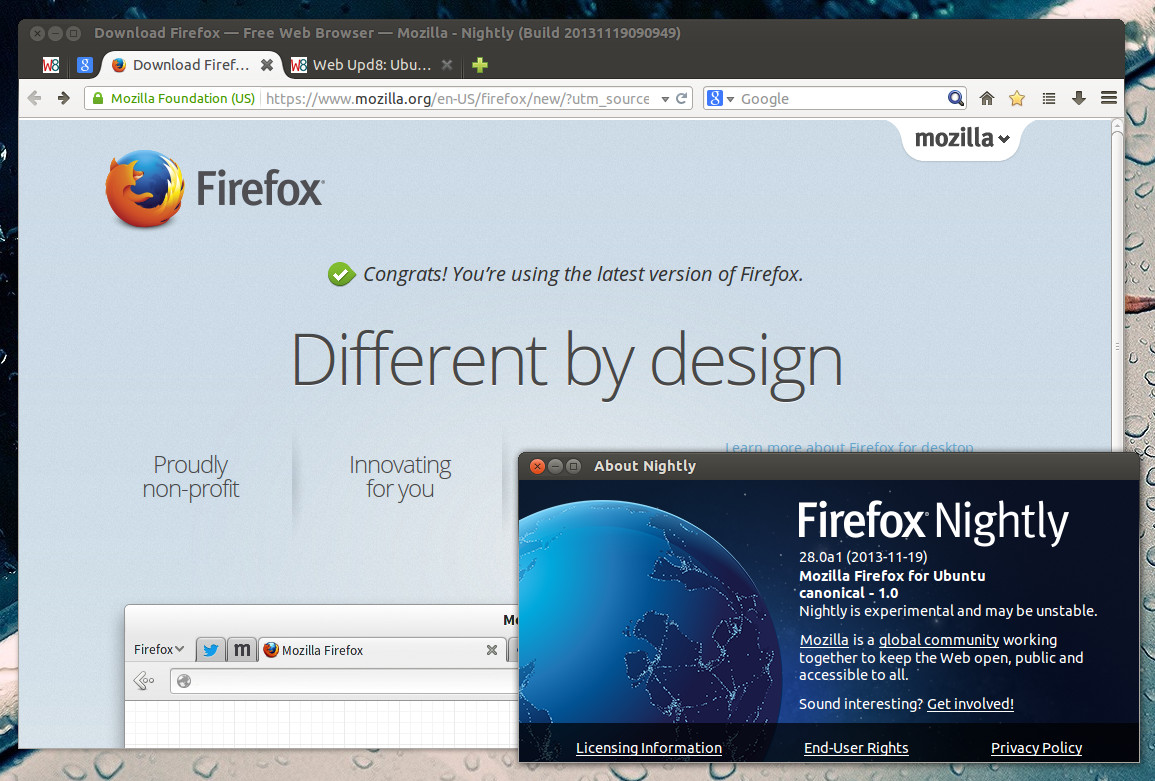Click the Mozilla Foundation (US) identity badge
Viewport: 1155px width, 781px height.
(174, 98)
